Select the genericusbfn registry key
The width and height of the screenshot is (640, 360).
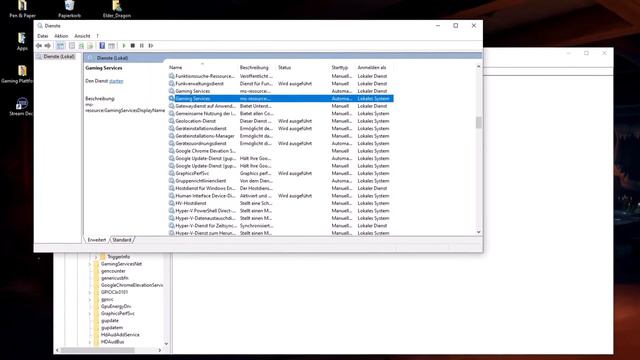pyautogui.click(x=114, y=278)
